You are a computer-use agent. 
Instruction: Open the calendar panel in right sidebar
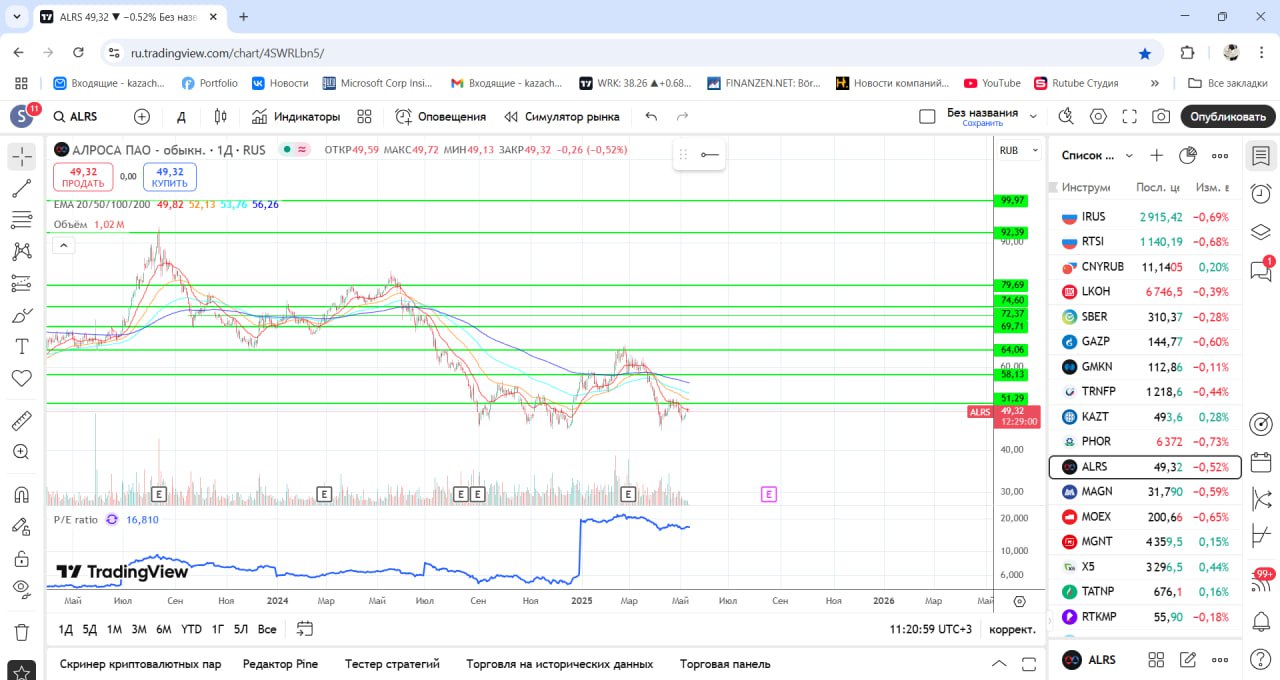[1260, 462]
